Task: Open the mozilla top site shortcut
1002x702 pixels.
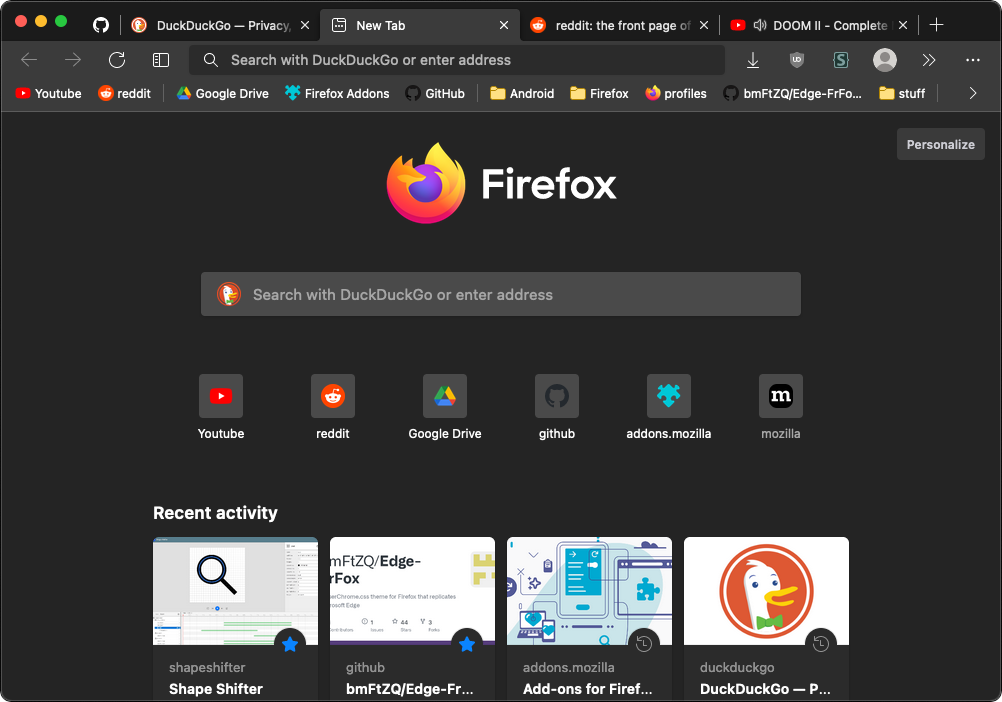Action: [x=781, y=408]
